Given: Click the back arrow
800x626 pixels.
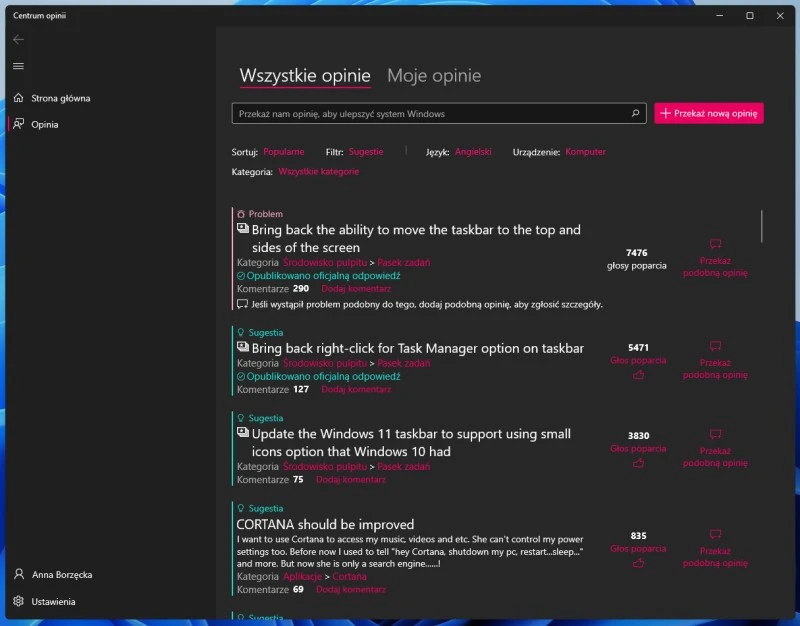Looking at the screenshot, I should [x=18, y=39].
